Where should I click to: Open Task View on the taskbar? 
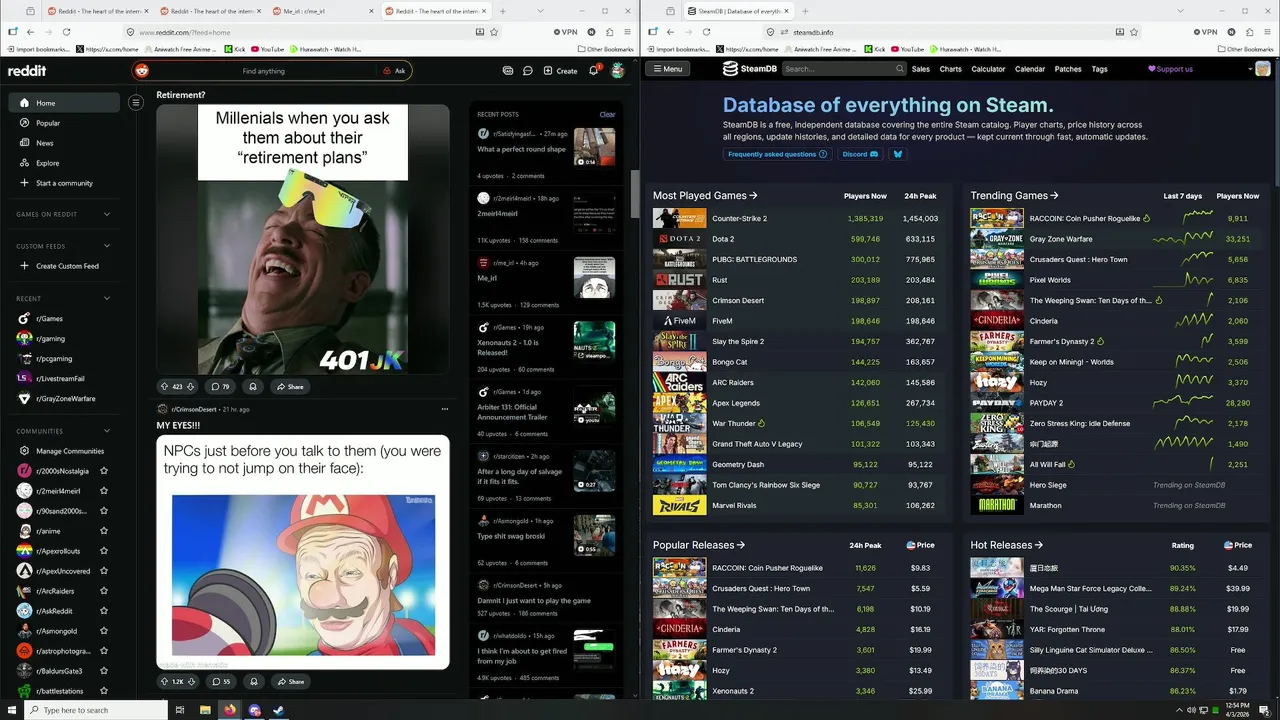pos(180,710)
